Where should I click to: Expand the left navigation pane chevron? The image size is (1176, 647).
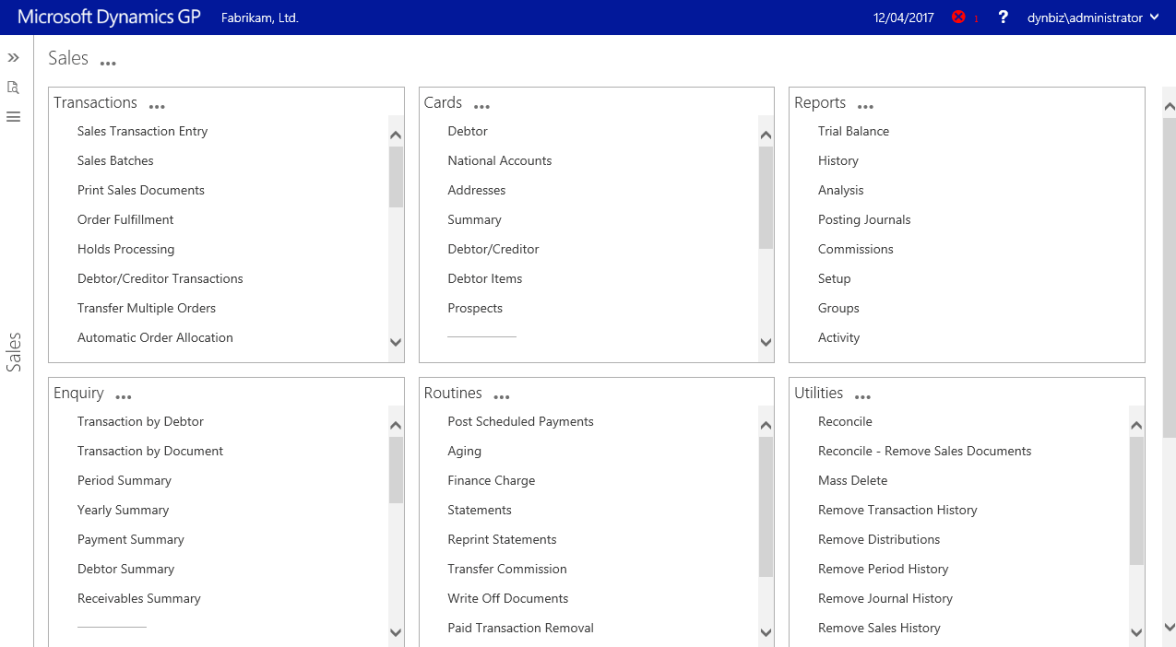click(14, 59)
